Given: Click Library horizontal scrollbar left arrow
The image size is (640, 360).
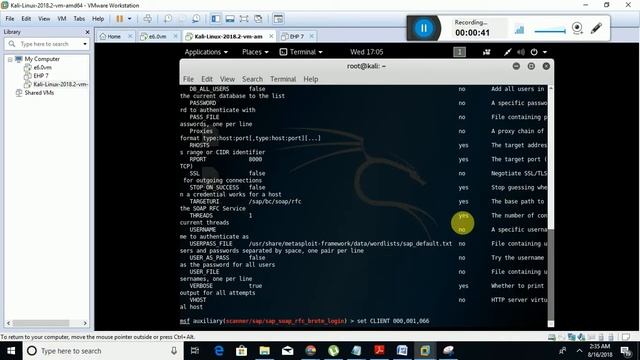Looking at the screenshot, I should point(8,323).
